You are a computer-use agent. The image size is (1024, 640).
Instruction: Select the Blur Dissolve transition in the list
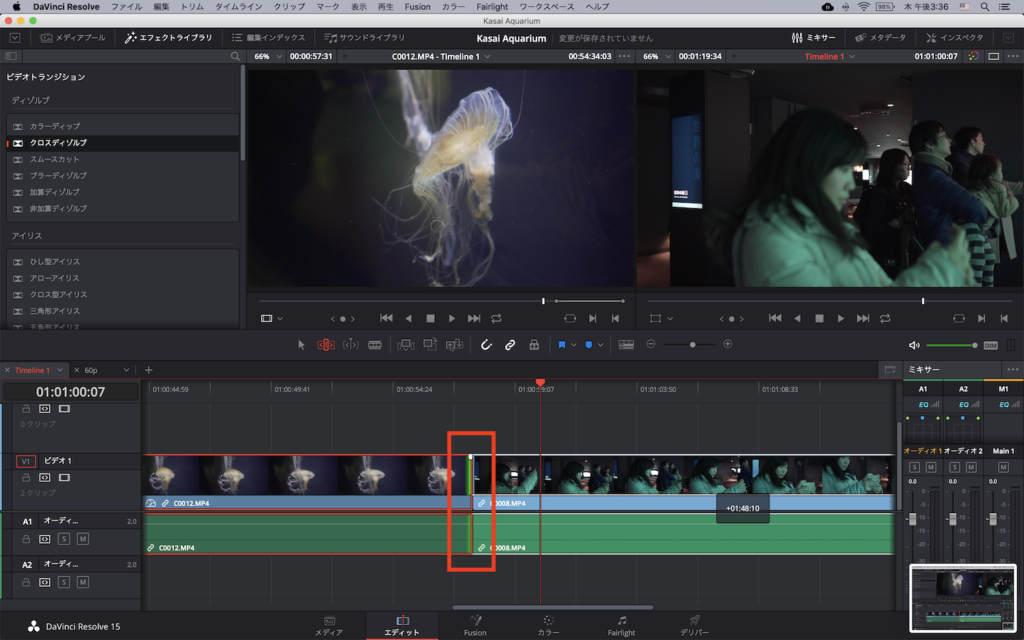pos(58,175)
